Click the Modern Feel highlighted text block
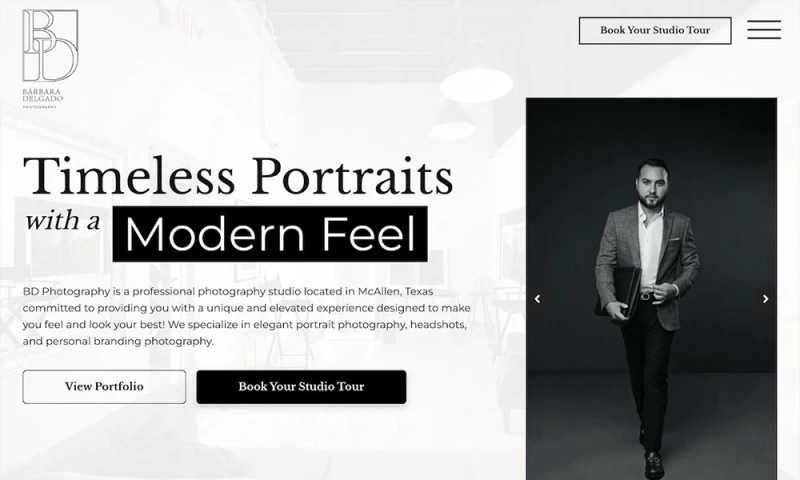 pyautogui.click(x=270, y=234)
